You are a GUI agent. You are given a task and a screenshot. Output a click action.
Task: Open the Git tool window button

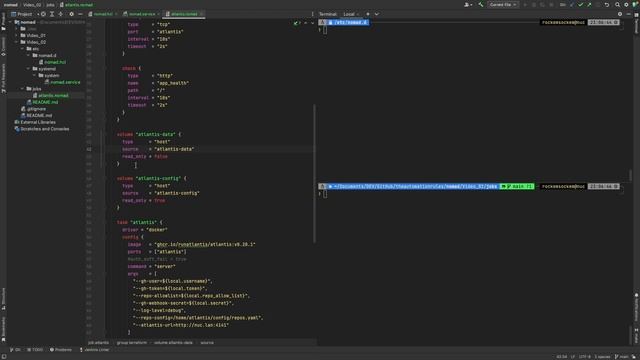click(15, 350)
